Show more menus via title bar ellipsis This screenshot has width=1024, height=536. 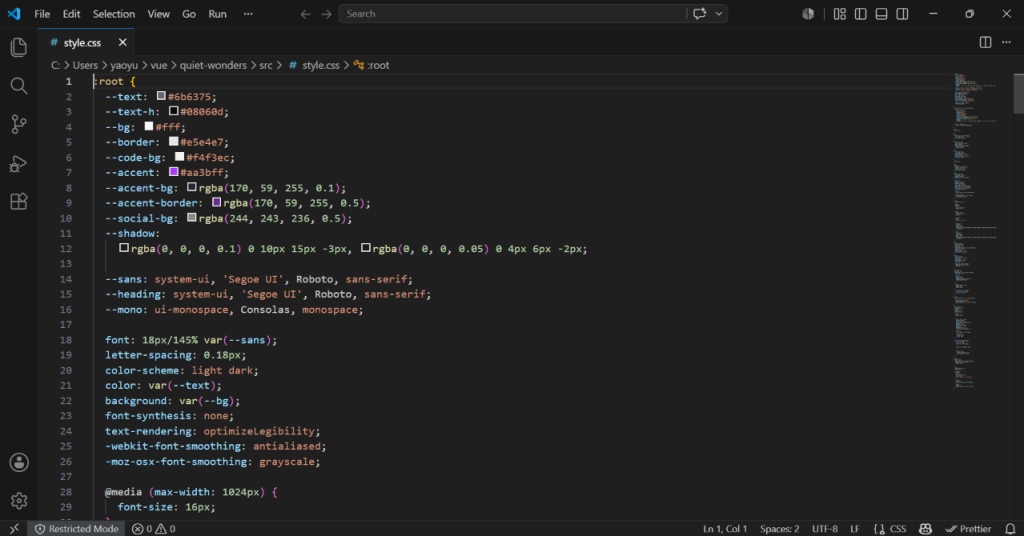(x=248, y=14)
